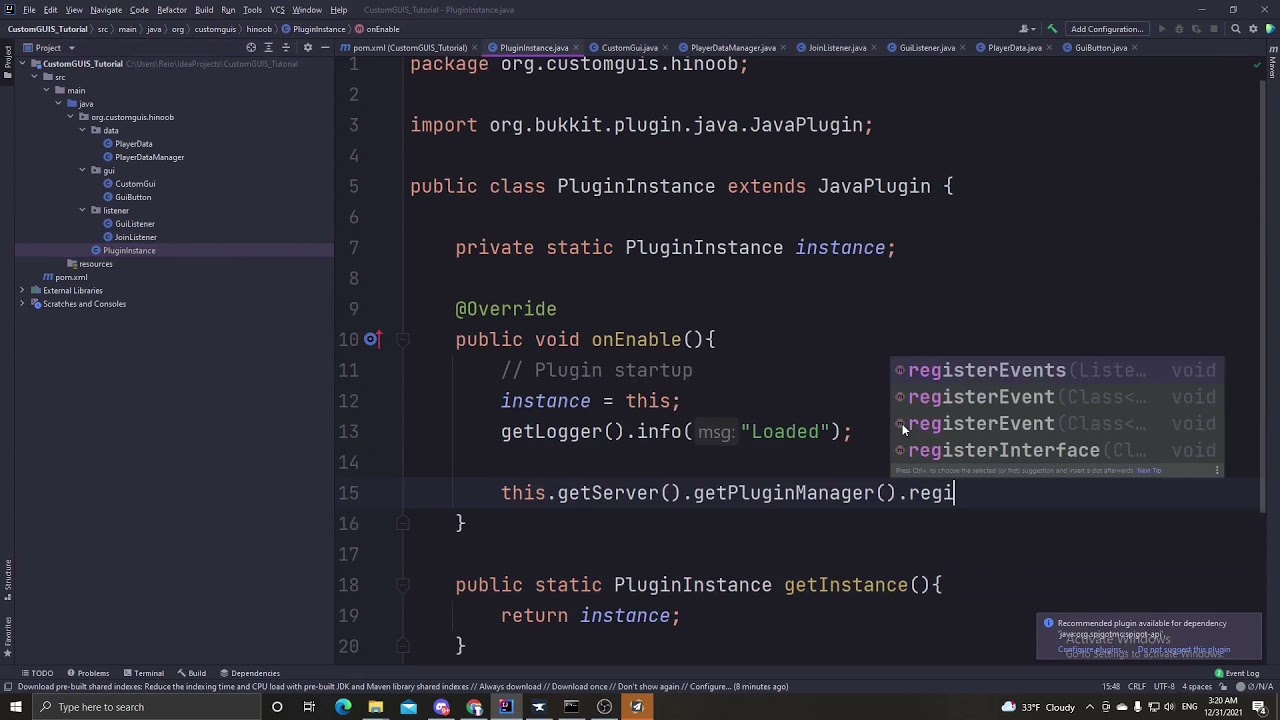Open File Explorer from taskbar
This screenshot has width=1280, height=720.
tap(375, 707)
